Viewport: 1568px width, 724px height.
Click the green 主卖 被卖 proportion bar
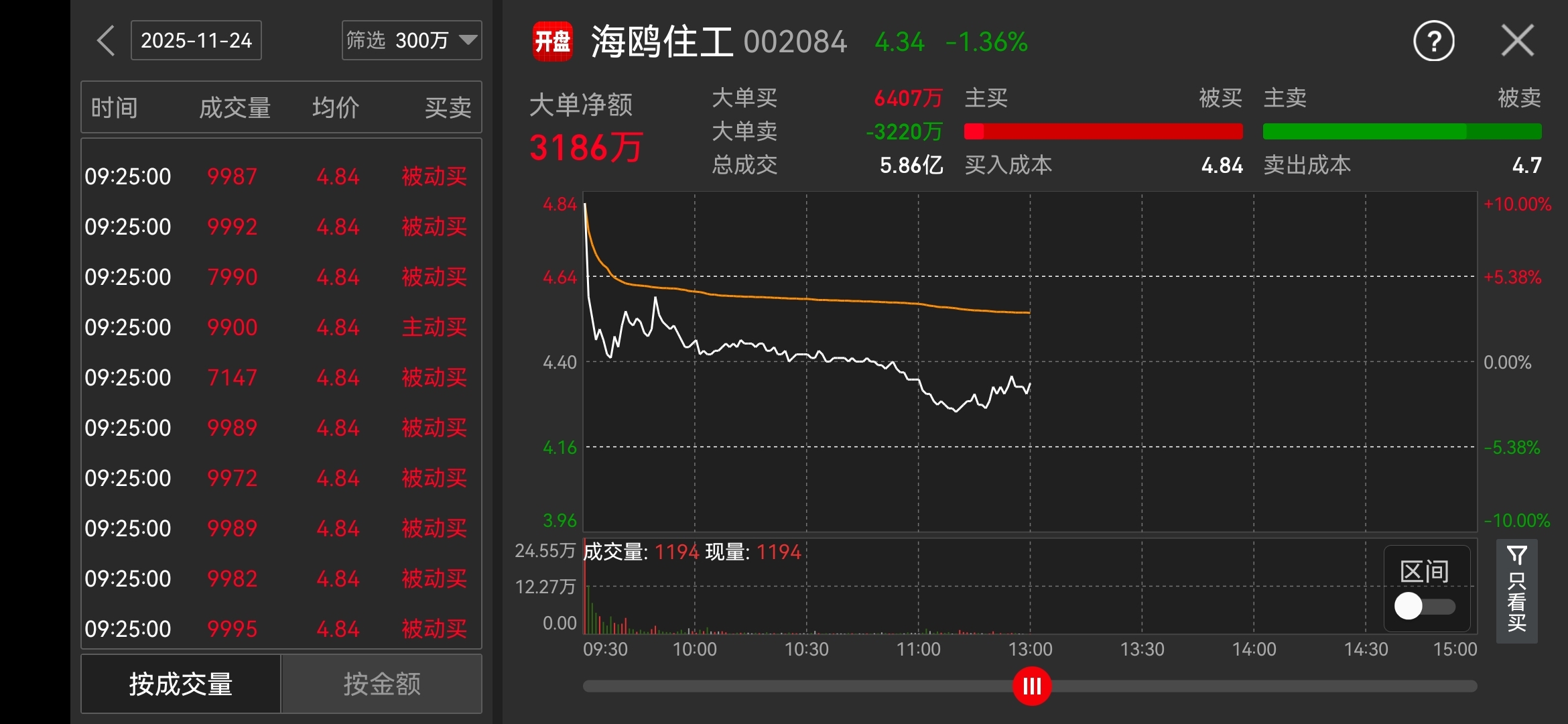pyautogui.click(x=1402, y=131)
